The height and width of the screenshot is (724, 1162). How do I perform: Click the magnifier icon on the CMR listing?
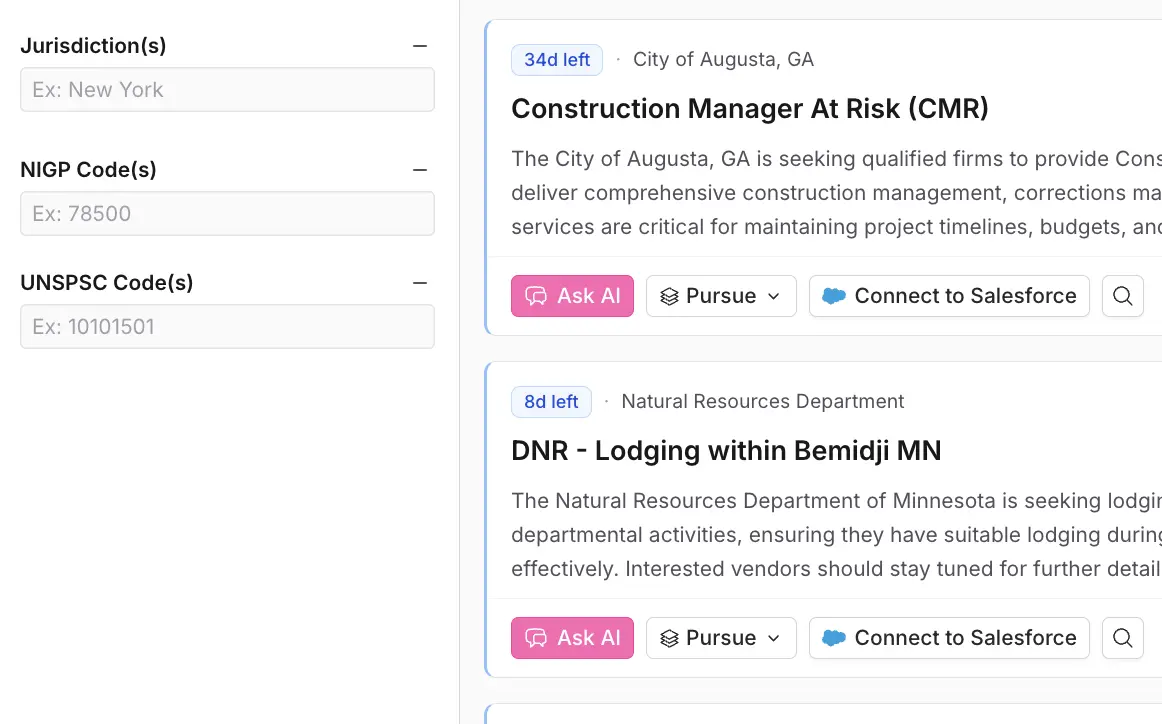pyautogui.click(x=1122, y=296)
